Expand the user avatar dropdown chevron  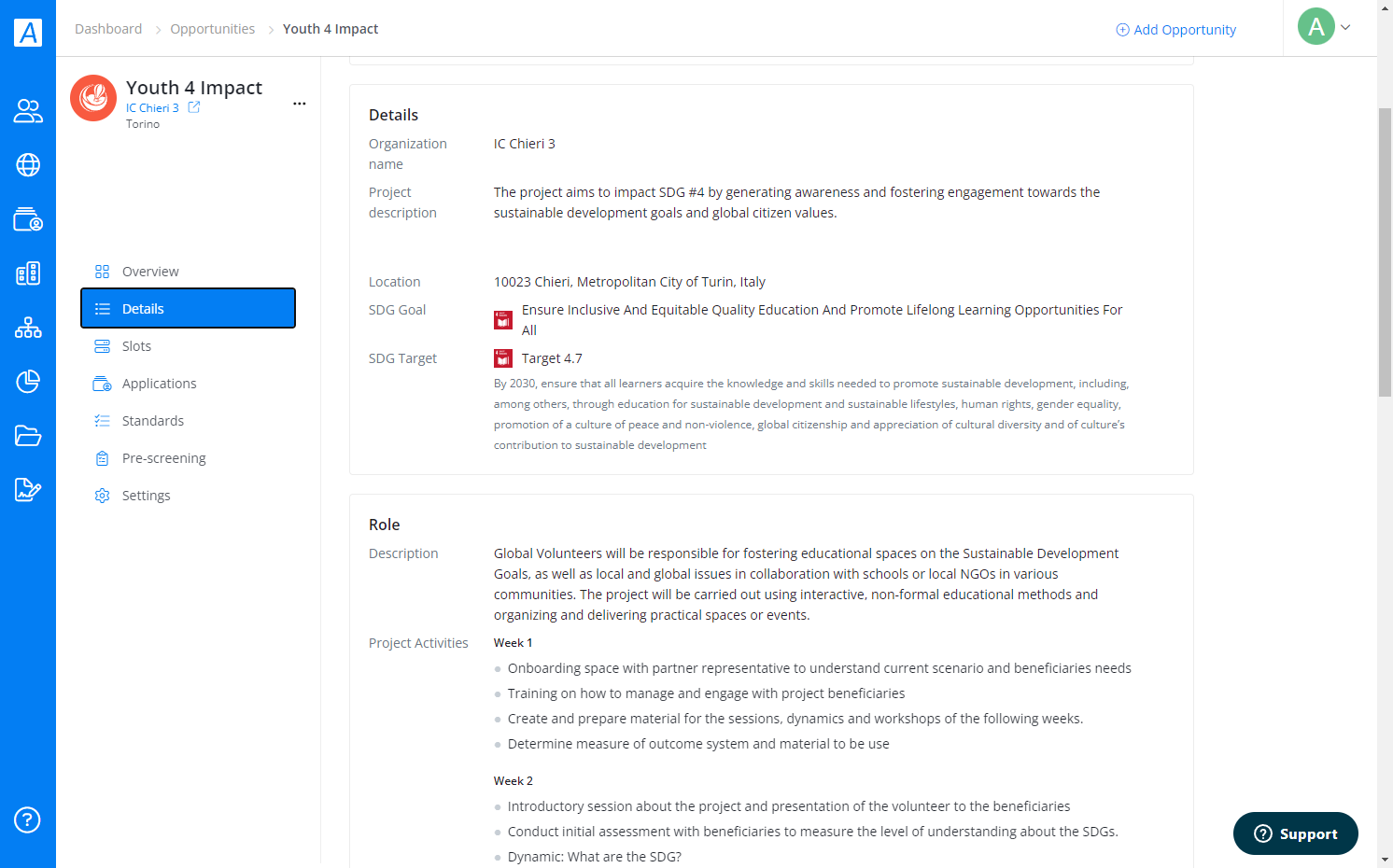[1345, 27]
